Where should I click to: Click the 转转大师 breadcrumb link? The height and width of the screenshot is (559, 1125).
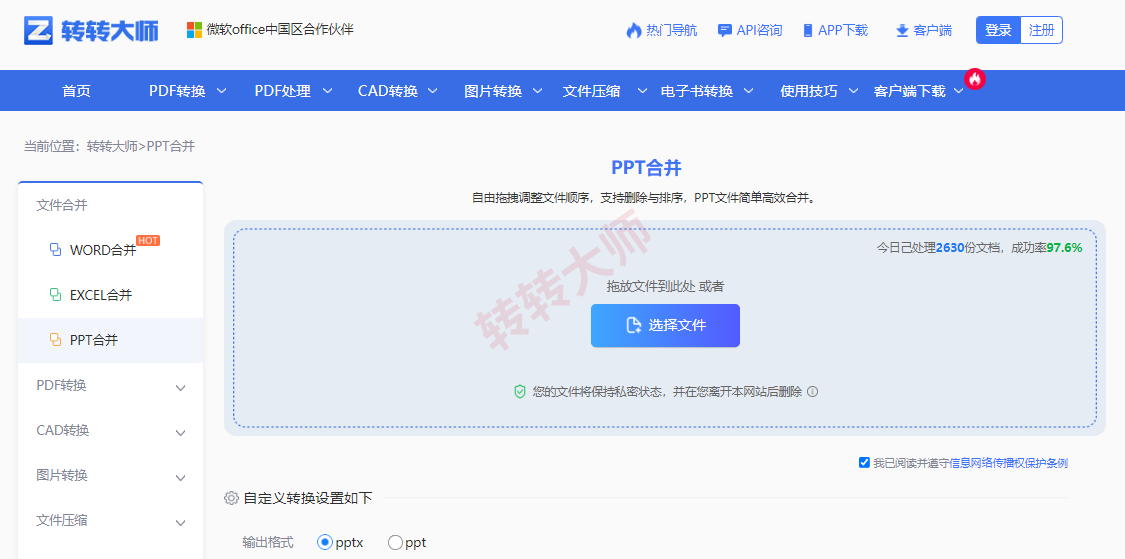click(113, 146)
